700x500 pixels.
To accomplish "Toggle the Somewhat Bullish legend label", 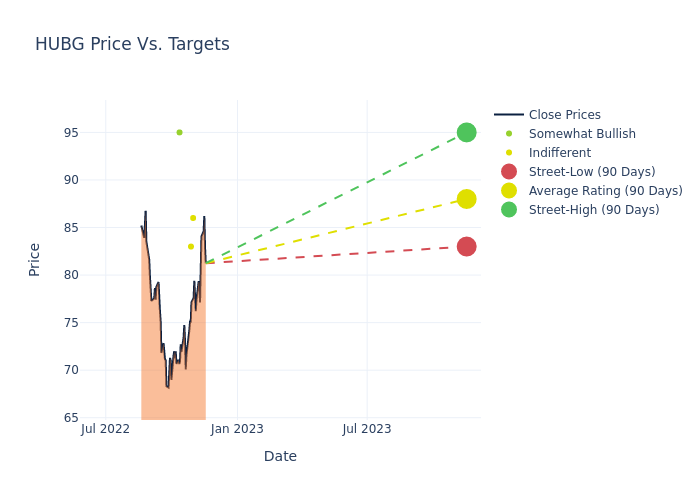I will 582,134.
